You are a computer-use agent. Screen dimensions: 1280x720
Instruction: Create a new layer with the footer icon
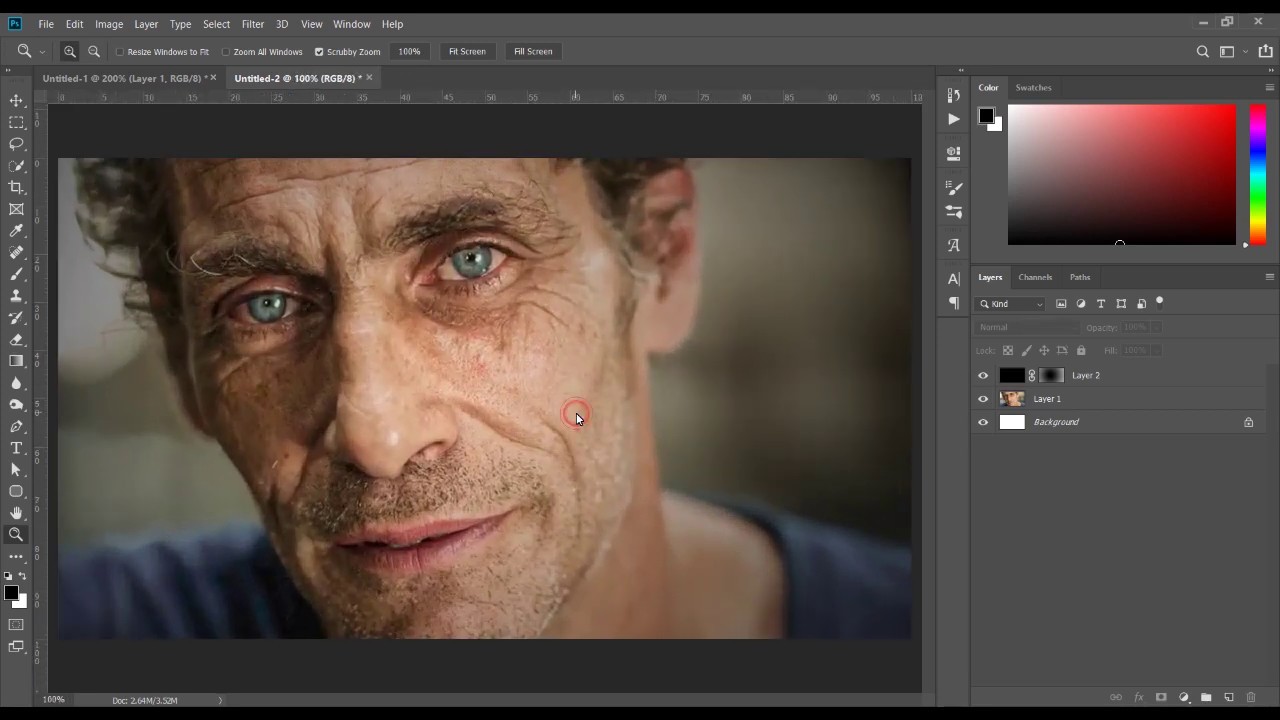[1228, 697]
